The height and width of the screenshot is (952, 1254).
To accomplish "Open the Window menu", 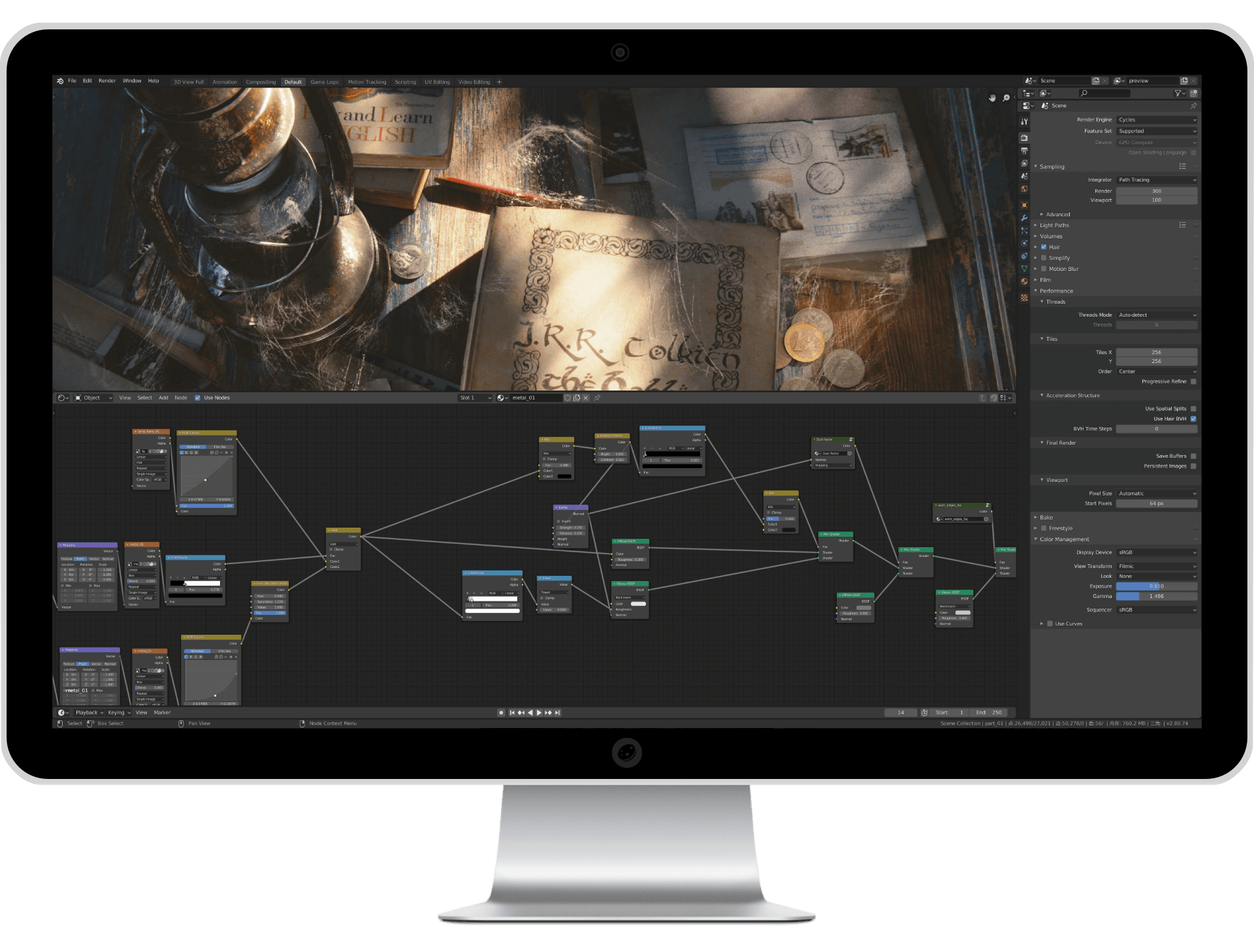I will pos(132,82).
